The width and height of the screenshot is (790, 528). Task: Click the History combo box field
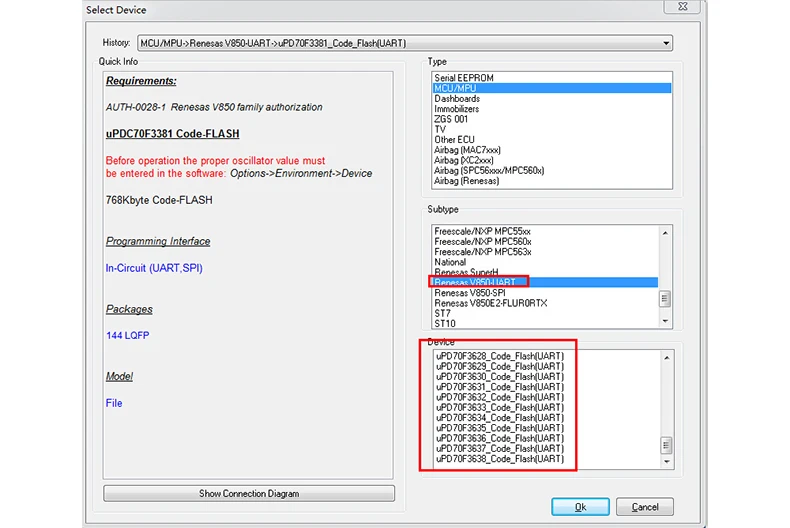[405, 43]
